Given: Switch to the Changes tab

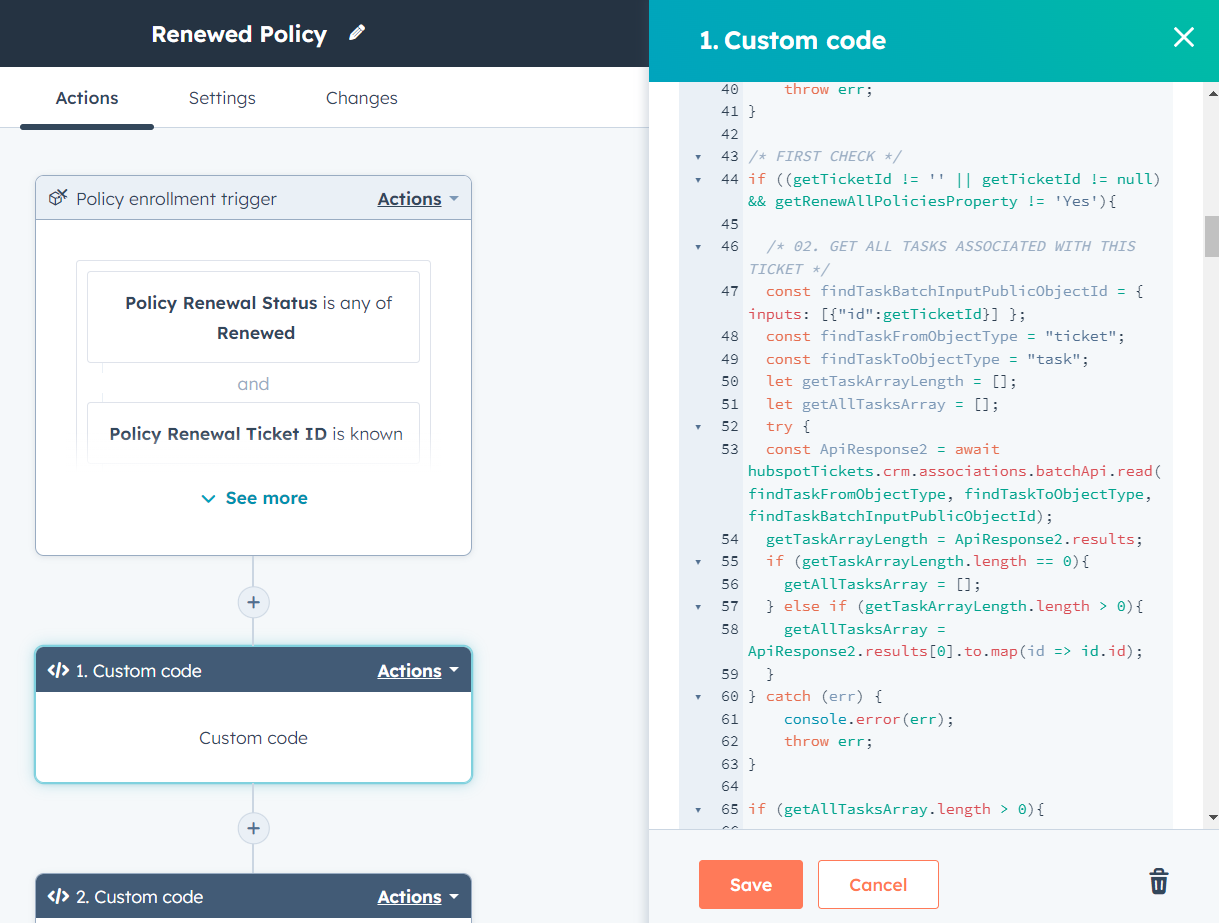Looking at the screenshot, I should click(361, 98).
